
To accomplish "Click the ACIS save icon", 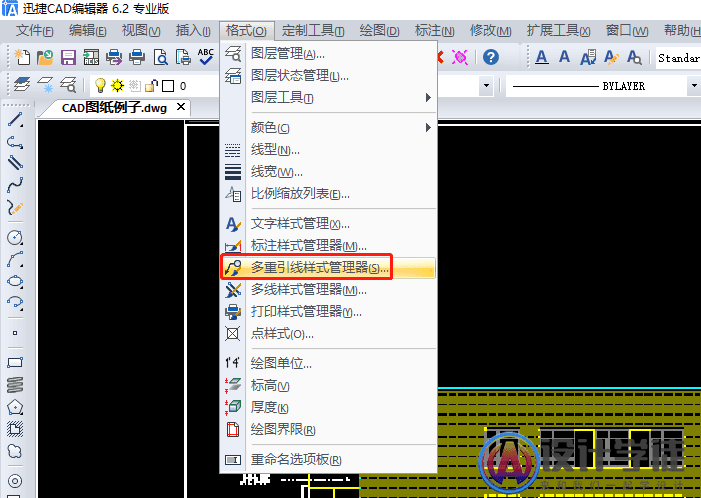I will [x=91, y=57].
